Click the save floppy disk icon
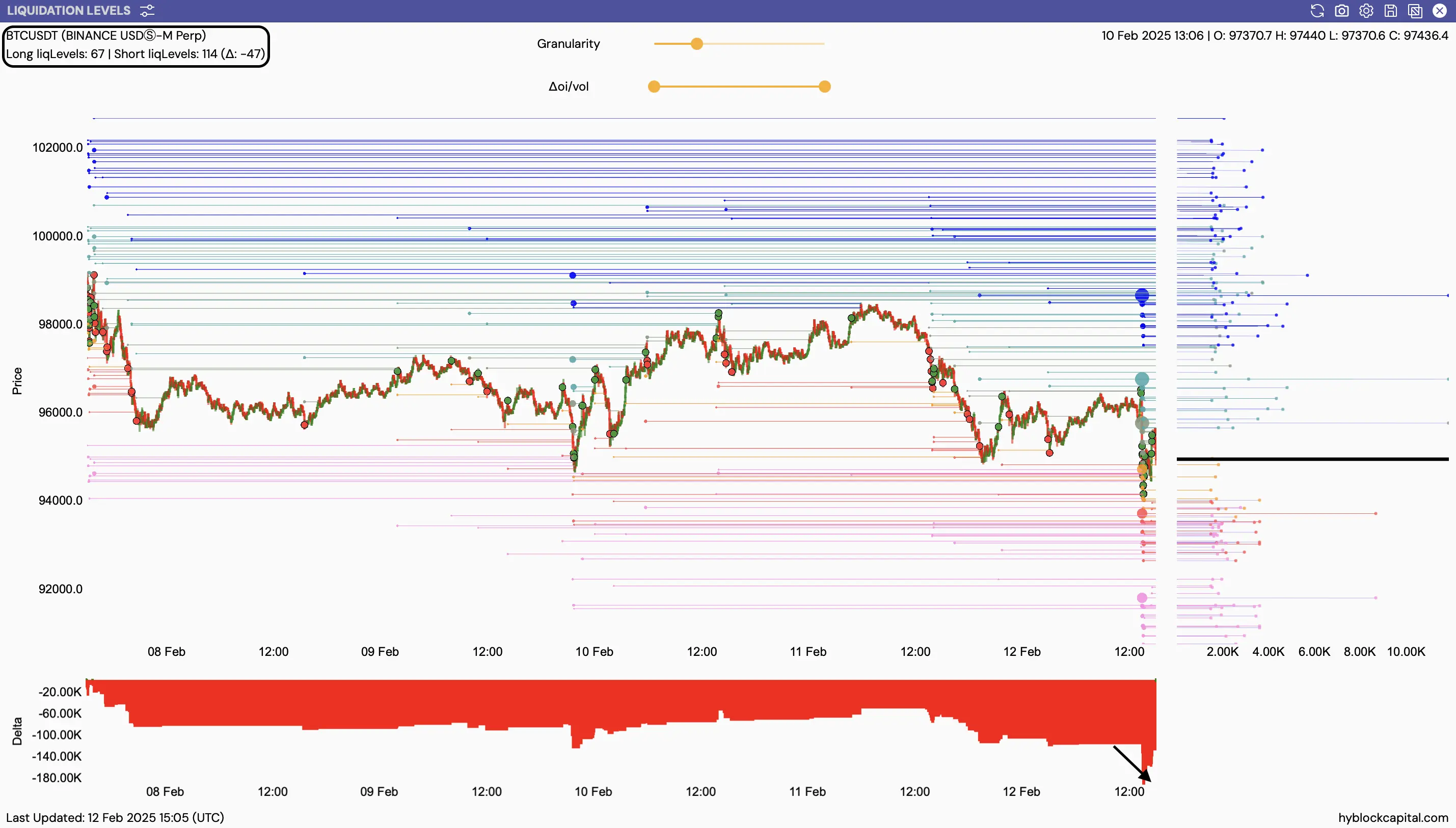 coord(1391,11)
